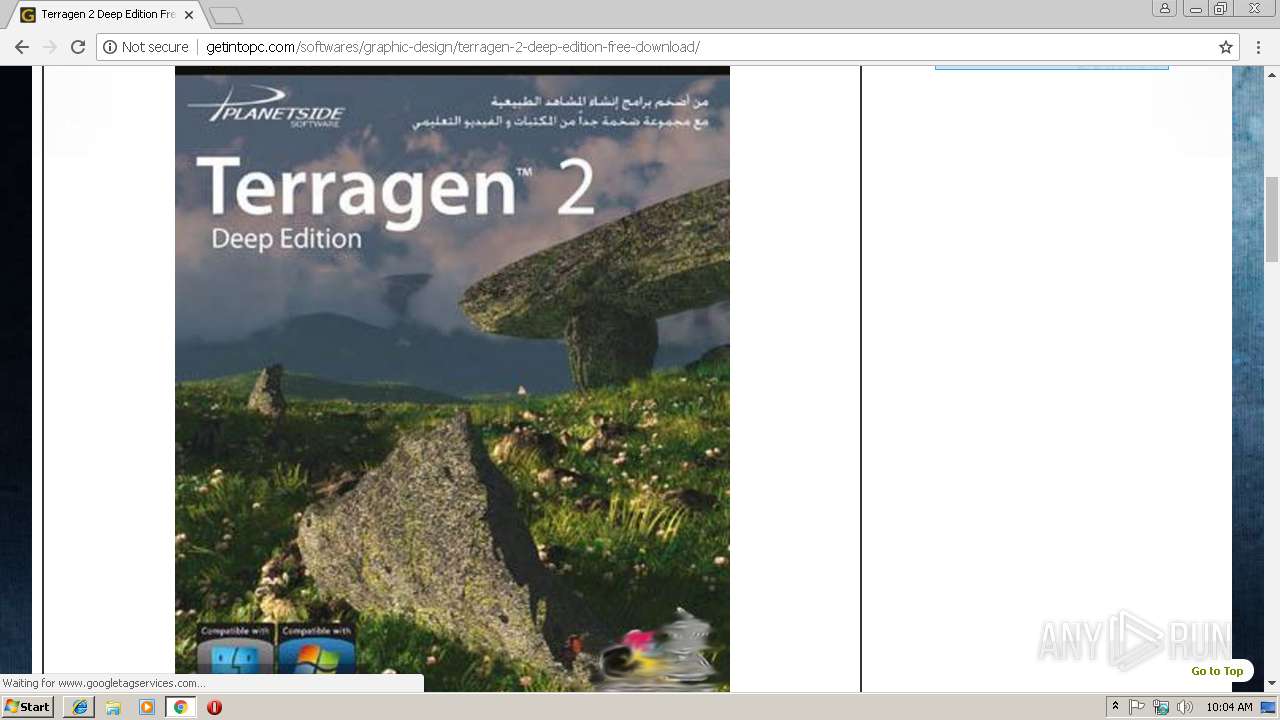The width and height of the screenshot is (1280, 720).
Task: Click the Terragen 2 Deep Edition cover image
Action: (452, 379)
